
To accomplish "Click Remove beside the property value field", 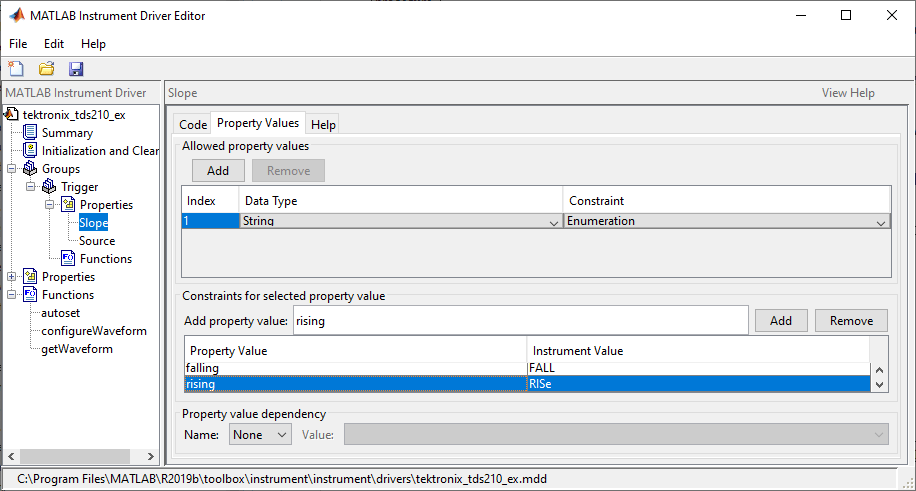I will point(851,321).
